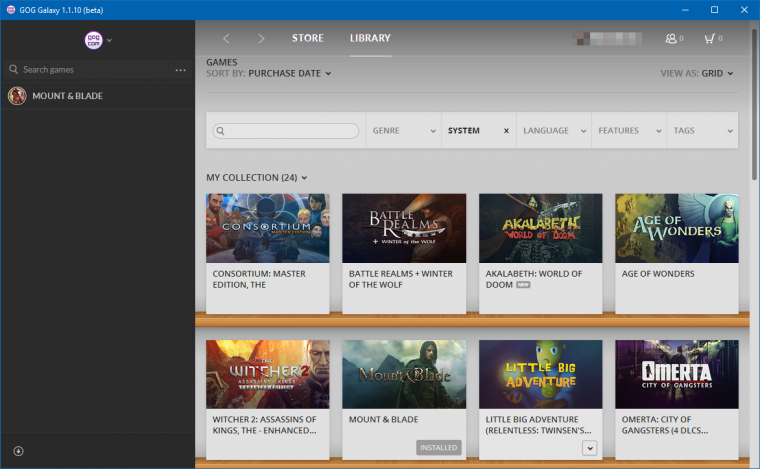Screen dimensions: 760x469
Task: Click the GOG Galaxy title bar icon
Action: pyautogui.click(x=10, y=10)
